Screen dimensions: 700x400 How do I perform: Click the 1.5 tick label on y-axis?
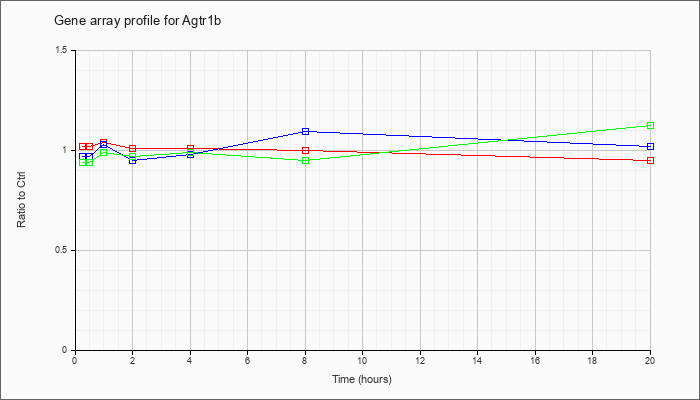coord(61,50)
